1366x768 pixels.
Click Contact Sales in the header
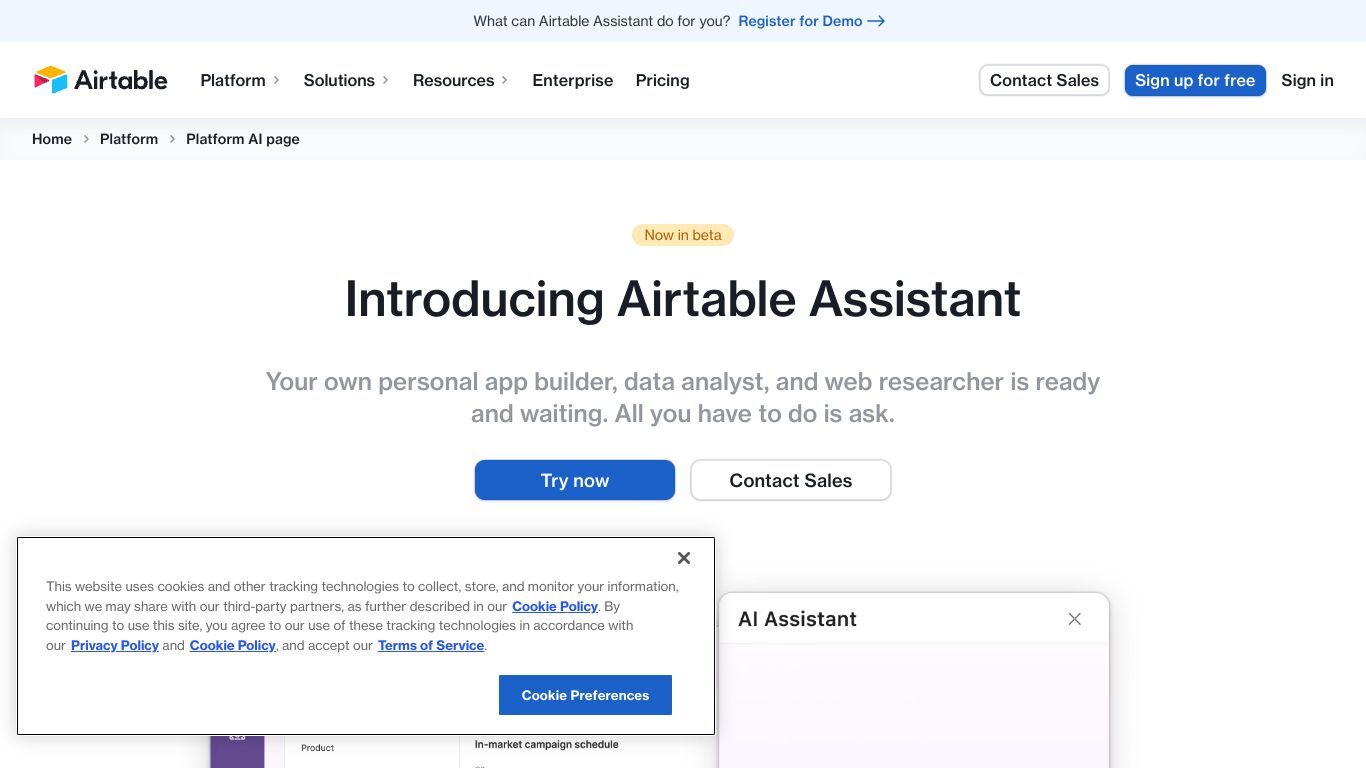1044,80
